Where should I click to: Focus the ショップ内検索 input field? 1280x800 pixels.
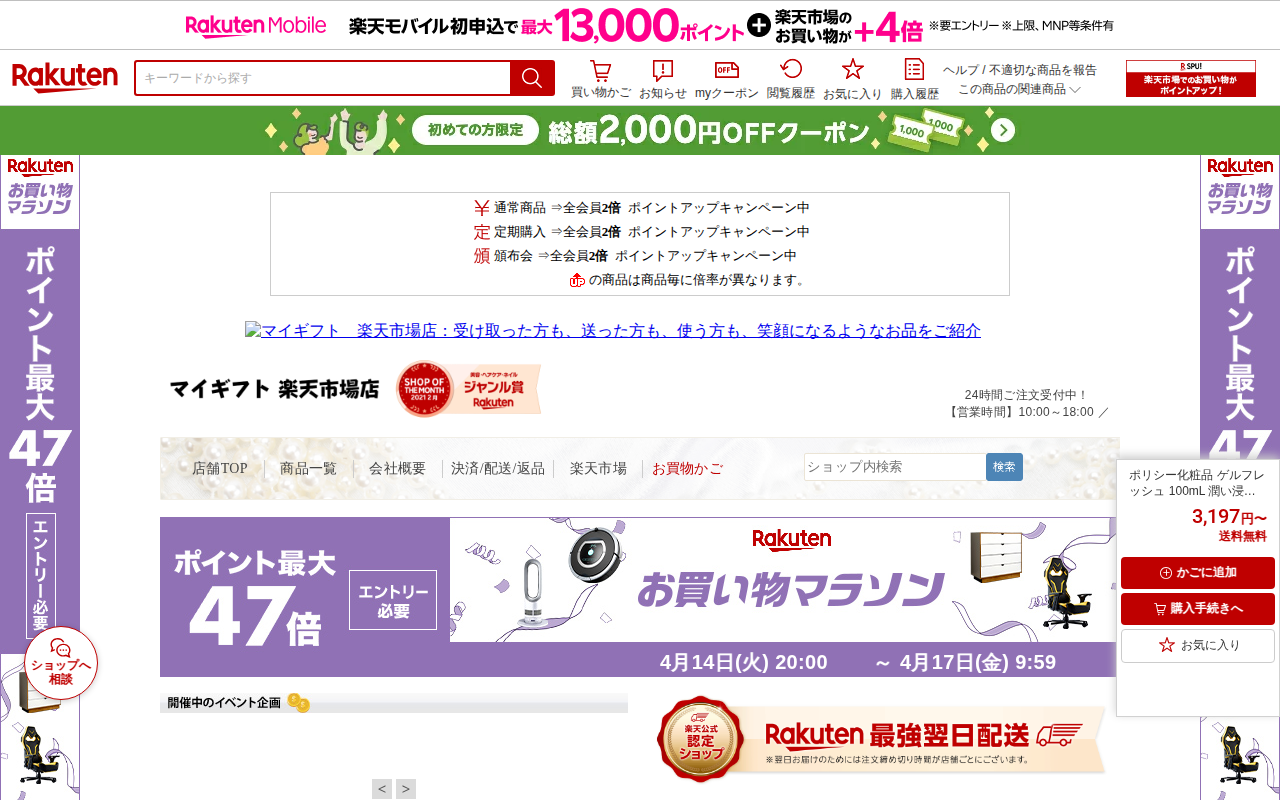coord(894,467)
